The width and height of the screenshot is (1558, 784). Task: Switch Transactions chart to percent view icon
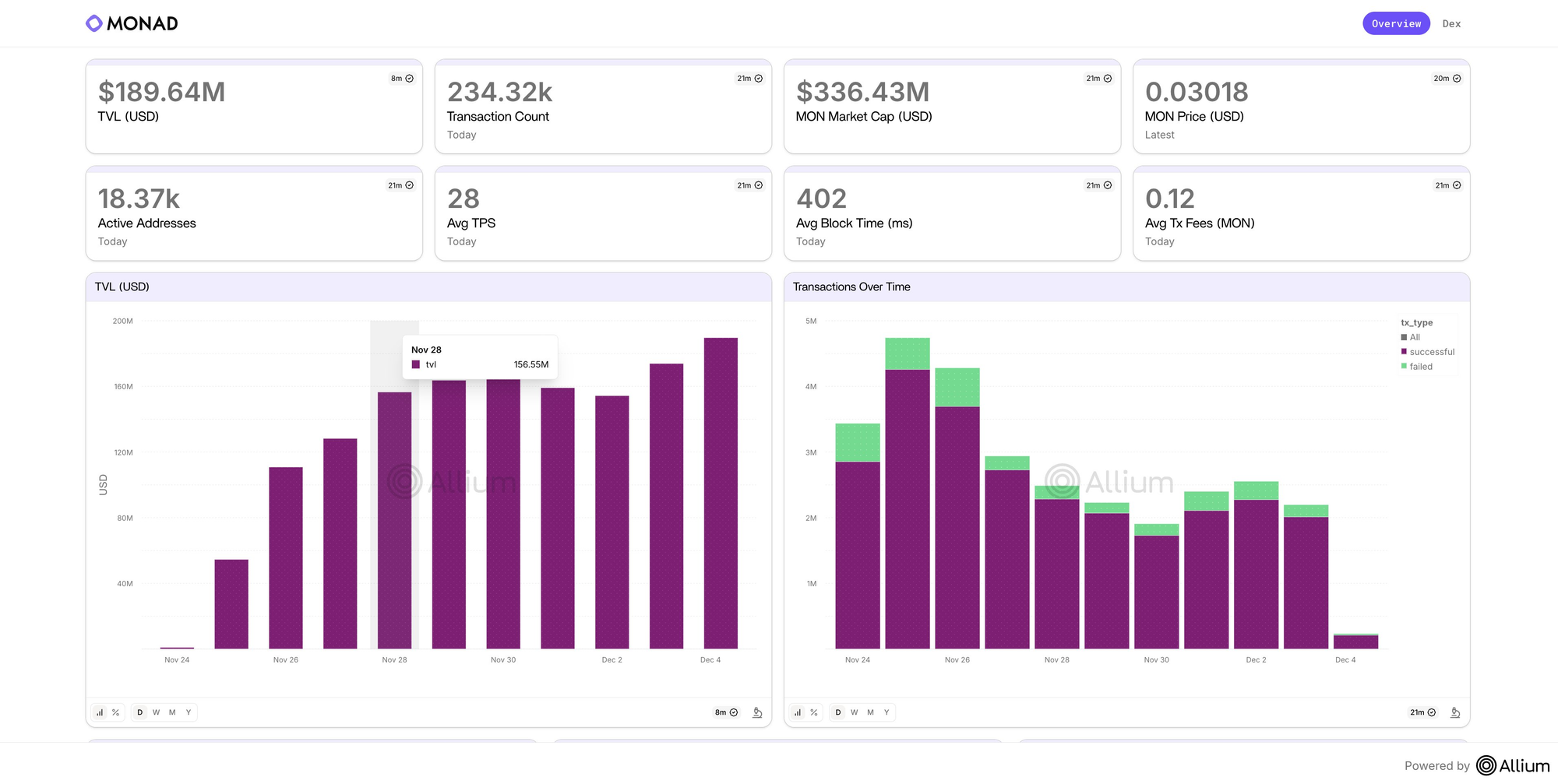coord(814,712)
